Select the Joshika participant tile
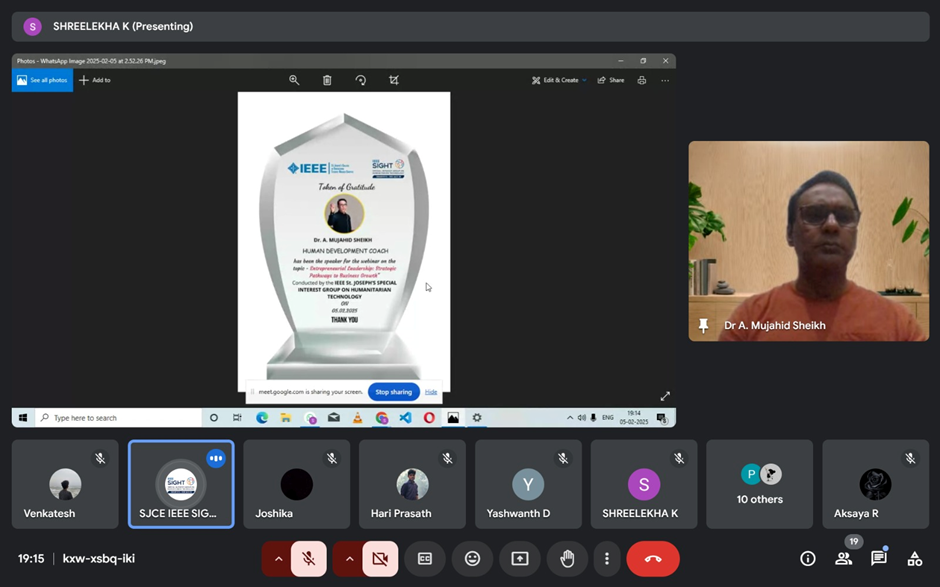940x587 pixels. (297, 484)
